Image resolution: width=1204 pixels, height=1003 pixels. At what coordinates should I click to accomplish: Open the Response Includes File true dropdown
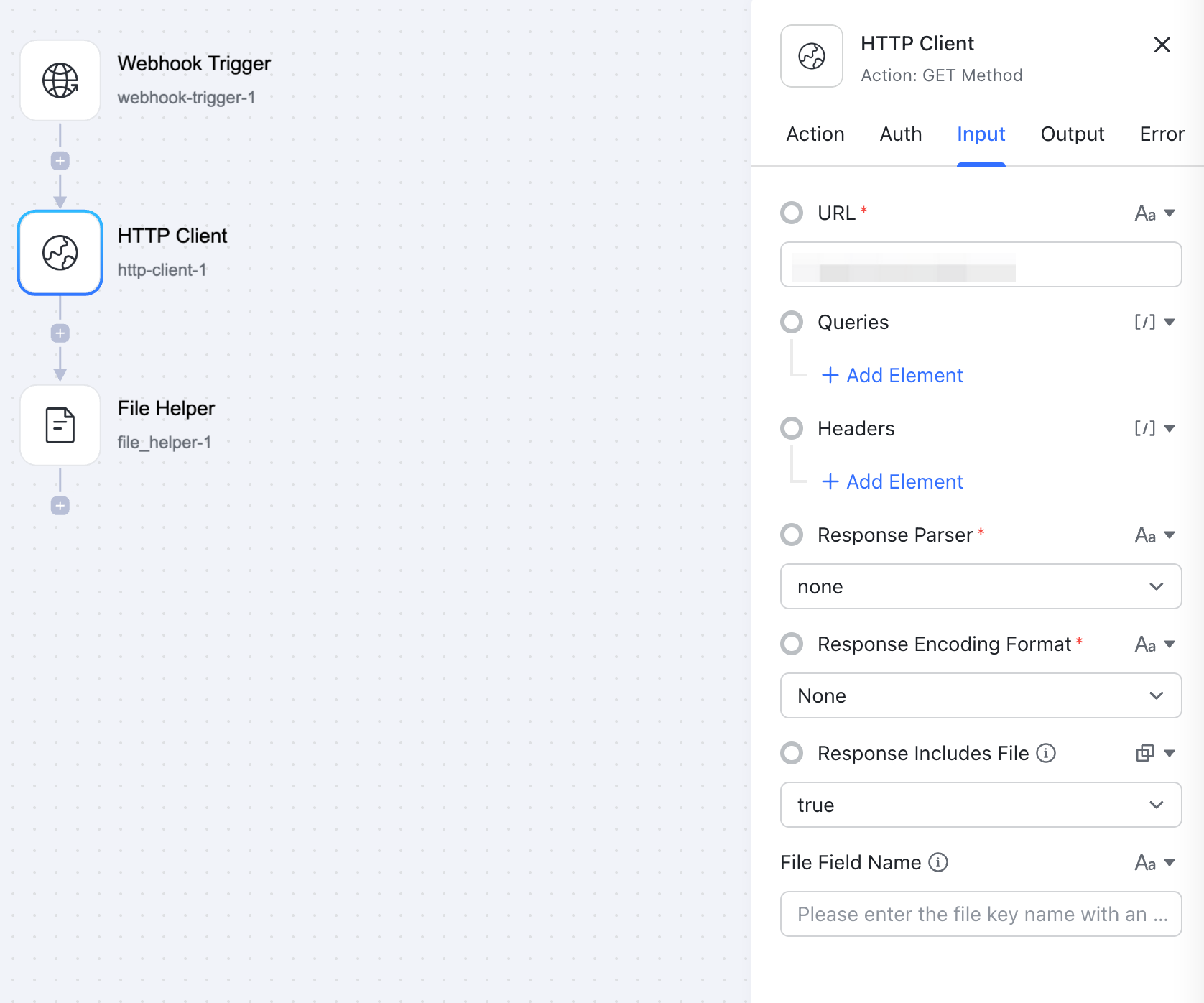(980, 805)
